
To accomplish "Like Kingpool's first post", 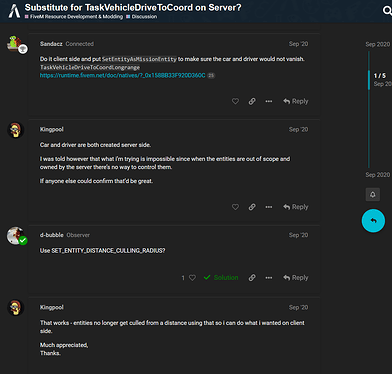I will (235, 207).
